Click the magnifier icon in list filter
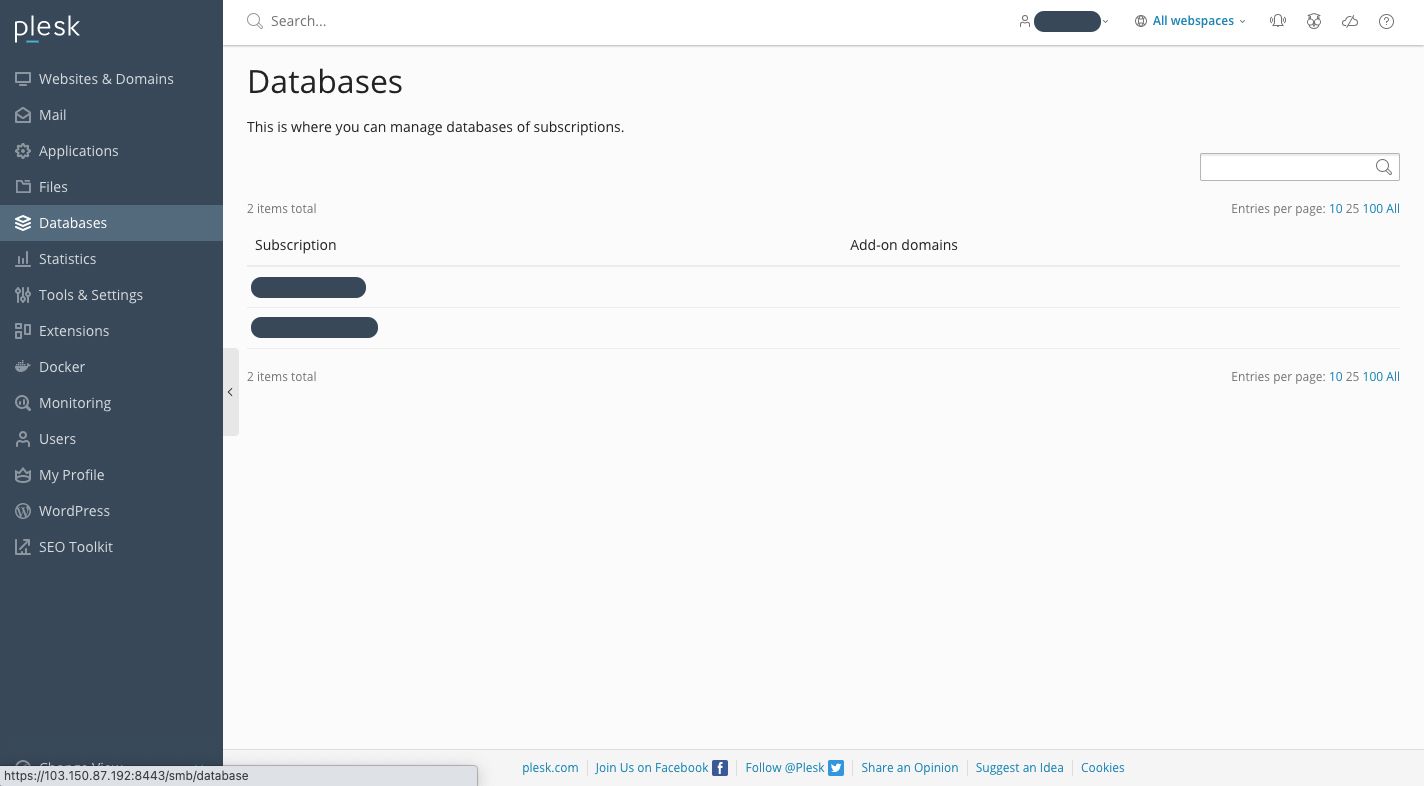 [1384, 167]
